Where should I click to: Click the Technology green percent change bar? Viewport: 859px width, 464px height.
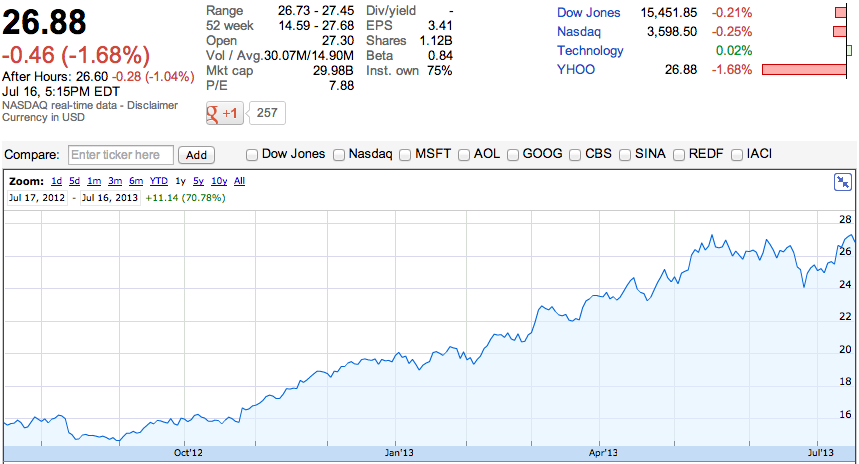click(x=849, y=50)
